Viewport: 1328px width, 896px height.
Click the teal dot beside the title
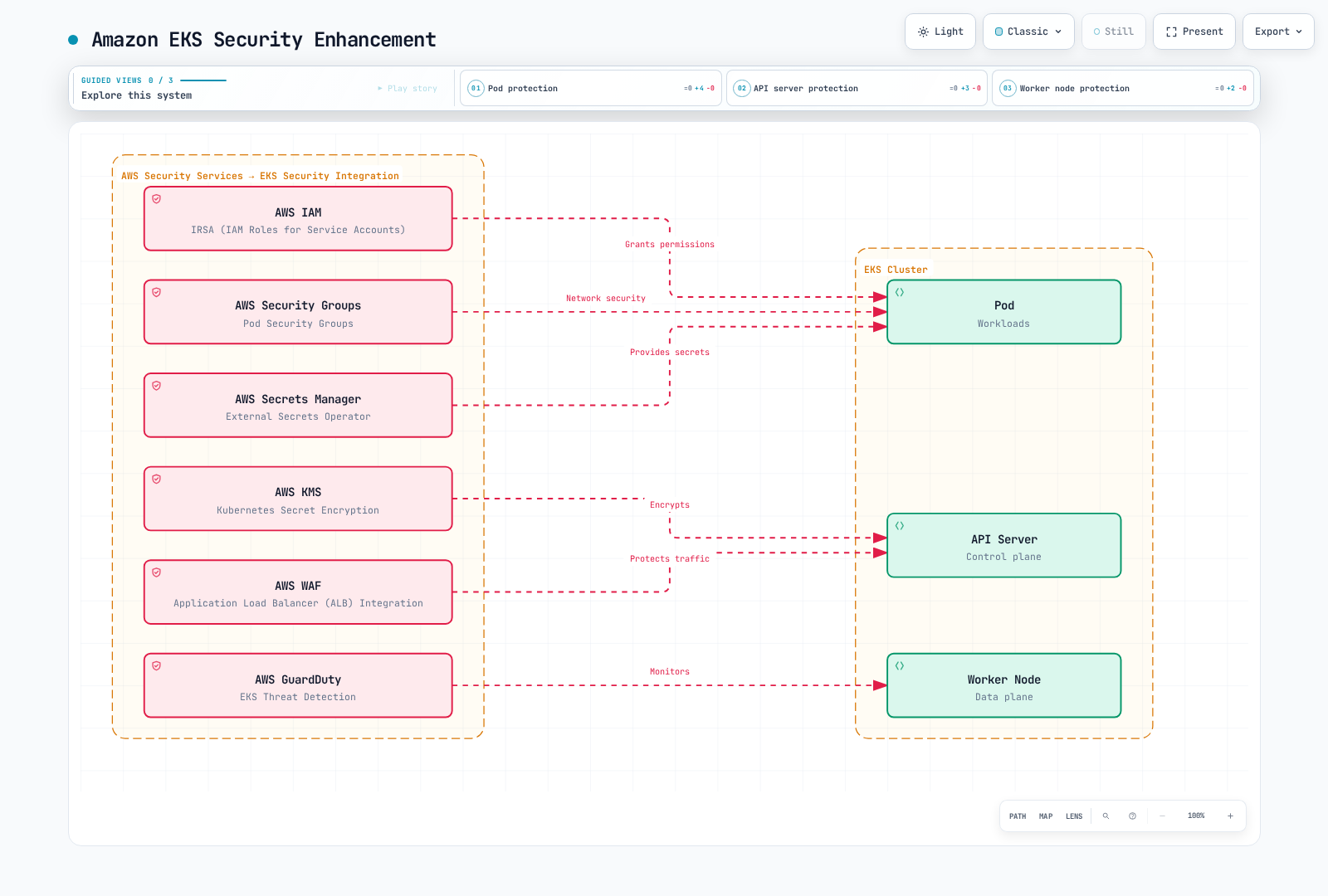click(73, 40)
